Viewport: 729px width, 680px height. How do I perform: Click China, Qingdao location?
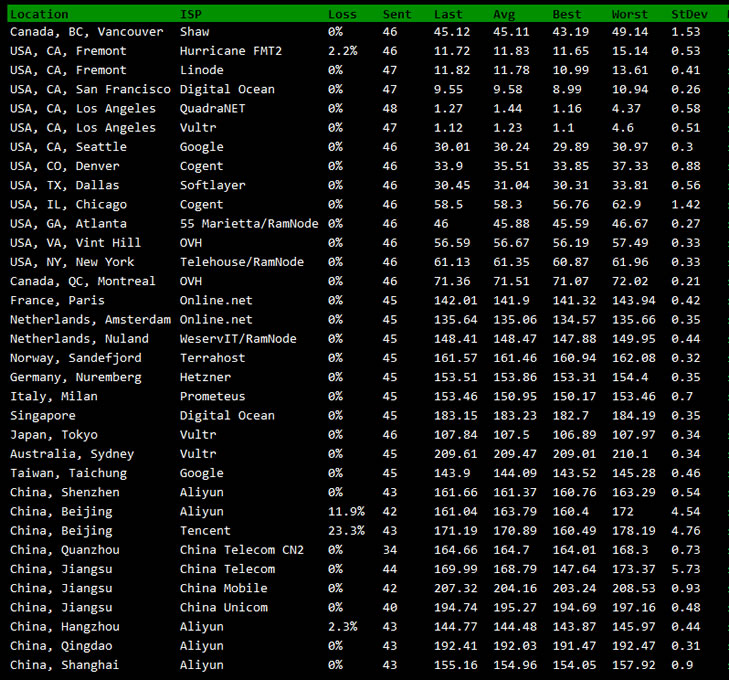[x=61, y=646]
